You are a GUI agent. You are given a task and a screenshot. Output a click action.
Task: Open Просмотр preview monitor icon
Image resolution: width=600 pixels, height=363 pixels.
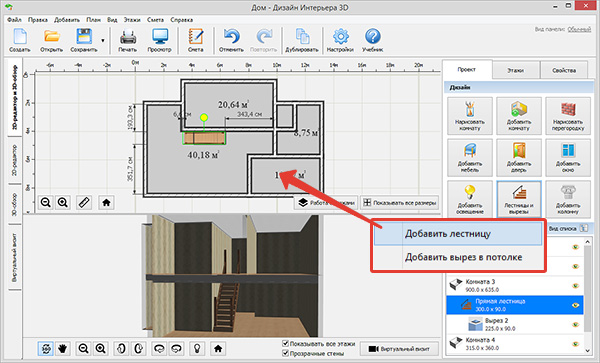(x=160, y=41)
